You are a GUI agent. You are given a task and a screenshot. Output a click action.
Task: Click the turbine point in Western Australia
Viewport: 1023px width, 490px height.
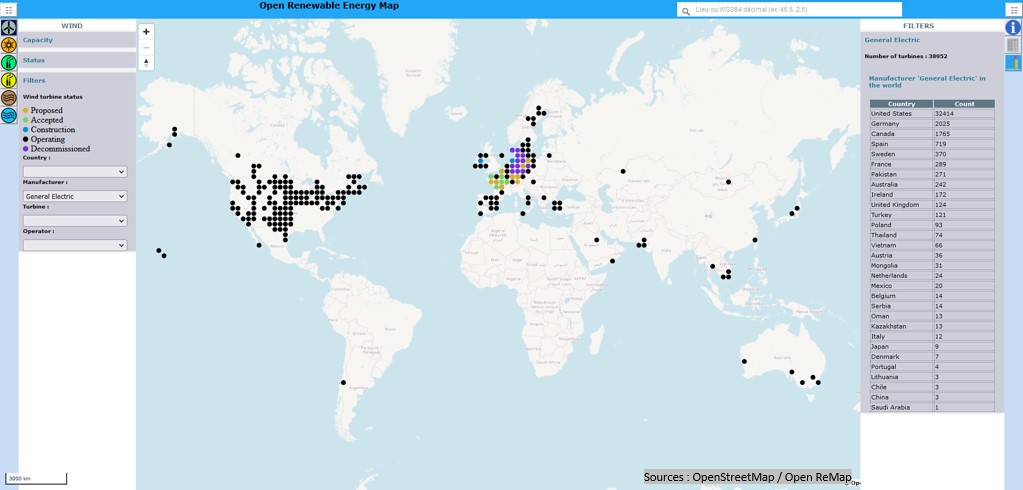click(x=744, y=361)
